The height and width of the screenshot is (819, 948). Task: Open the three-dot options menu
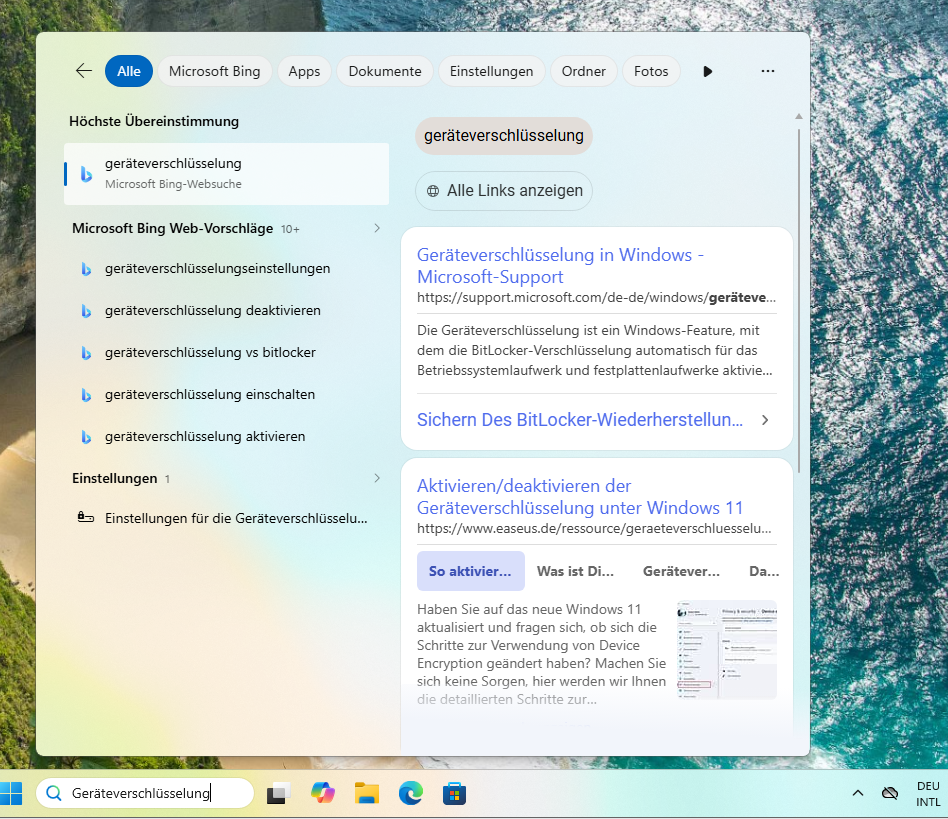point(768,71)
